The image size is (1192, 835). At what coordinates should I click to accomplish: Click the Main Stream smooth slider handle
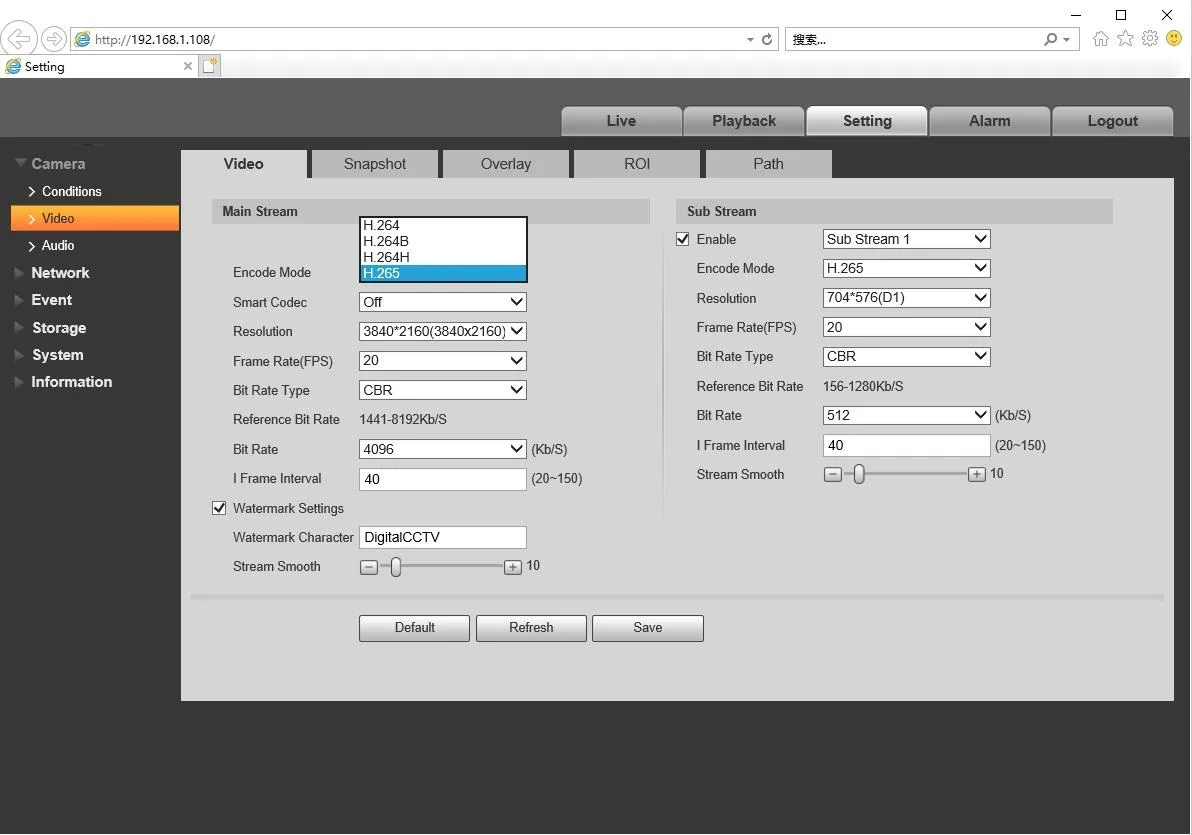pos(395,567)
